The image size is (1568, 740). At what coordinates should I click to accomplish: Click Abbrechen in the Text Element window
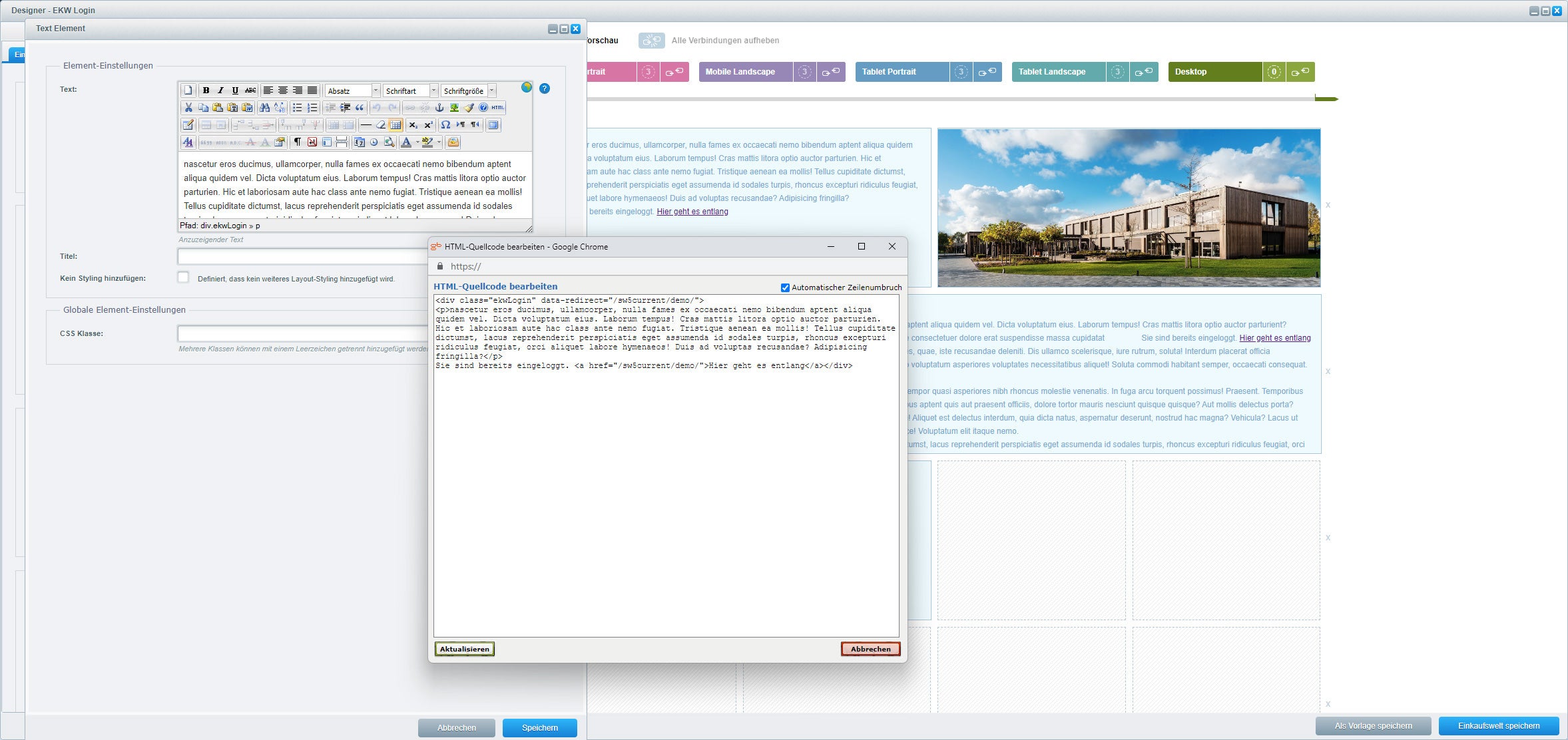457,727
